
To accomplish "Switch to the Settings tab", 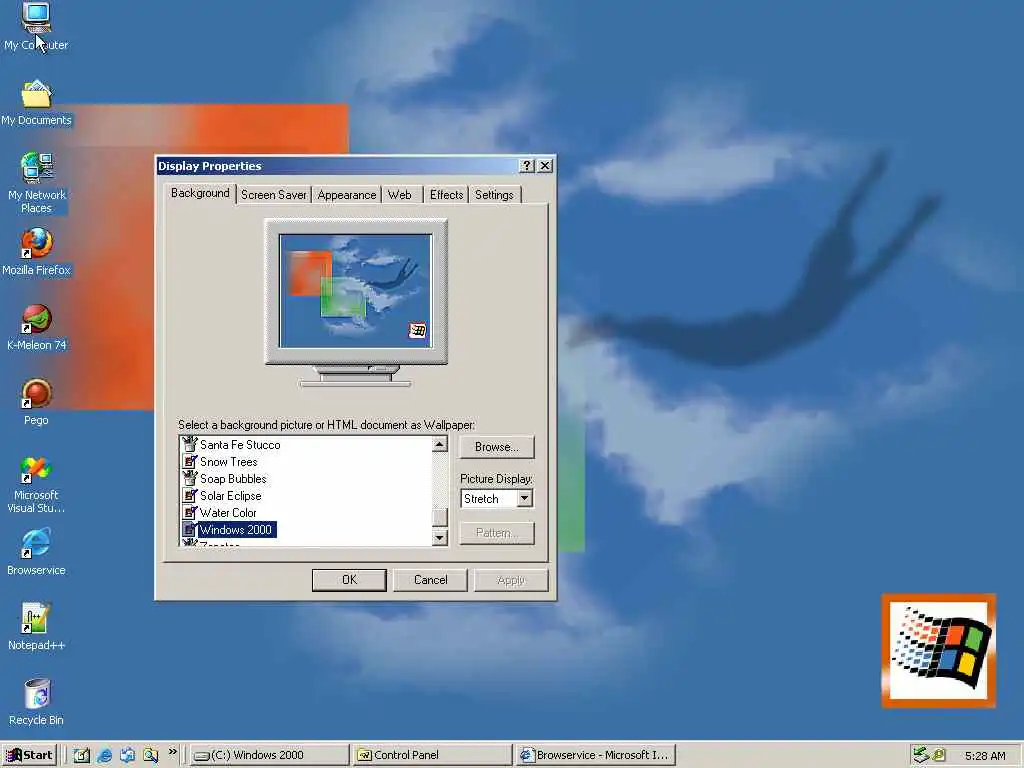I will coord(494,195).
